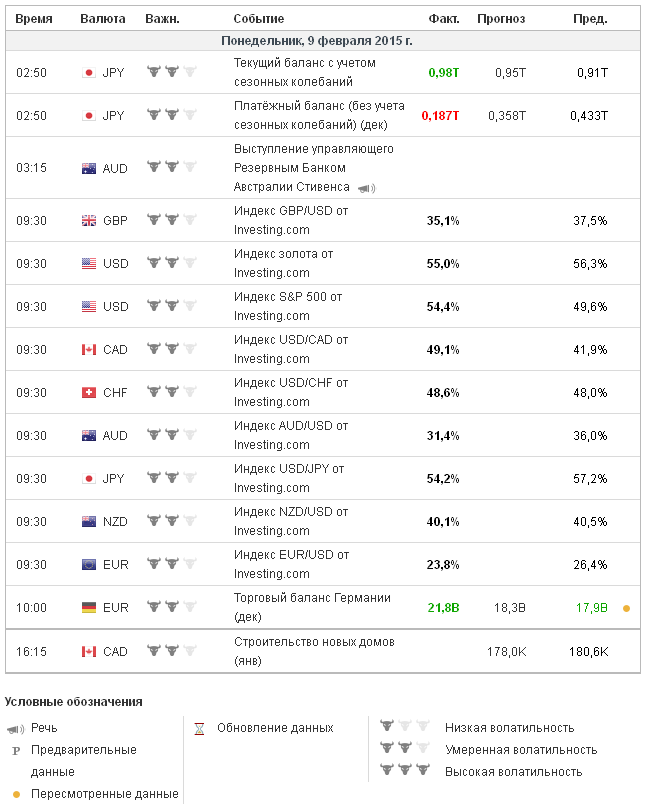Click the green 21,8B actual value
The image size is (645, 806).
443,608
